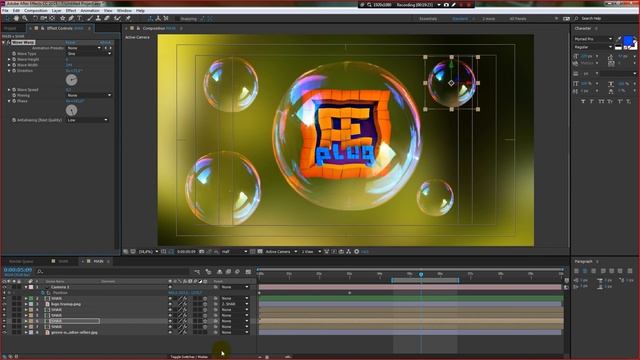Take a snapshot with viewer camera icon
Screen dimensions: 640x360
(202, 251)
